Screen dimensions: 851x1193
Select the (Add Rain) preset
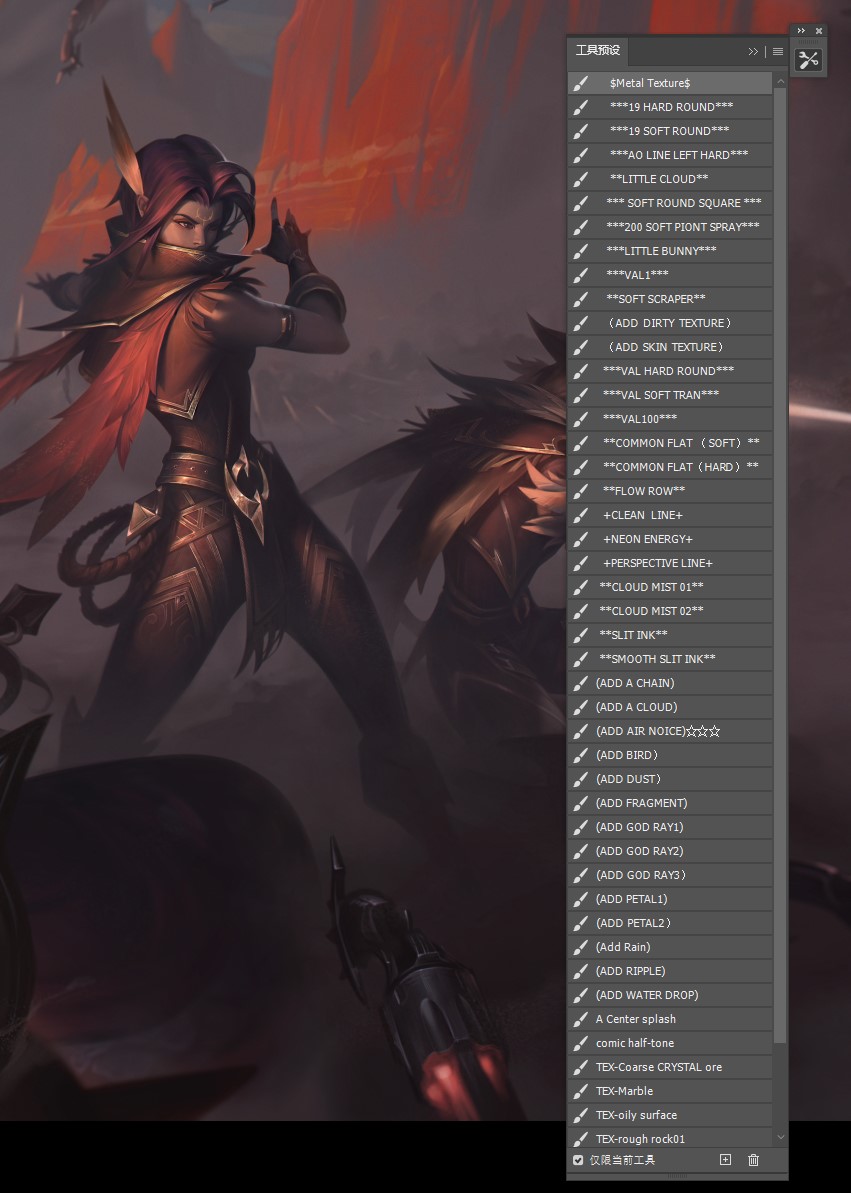pos(670,947)
